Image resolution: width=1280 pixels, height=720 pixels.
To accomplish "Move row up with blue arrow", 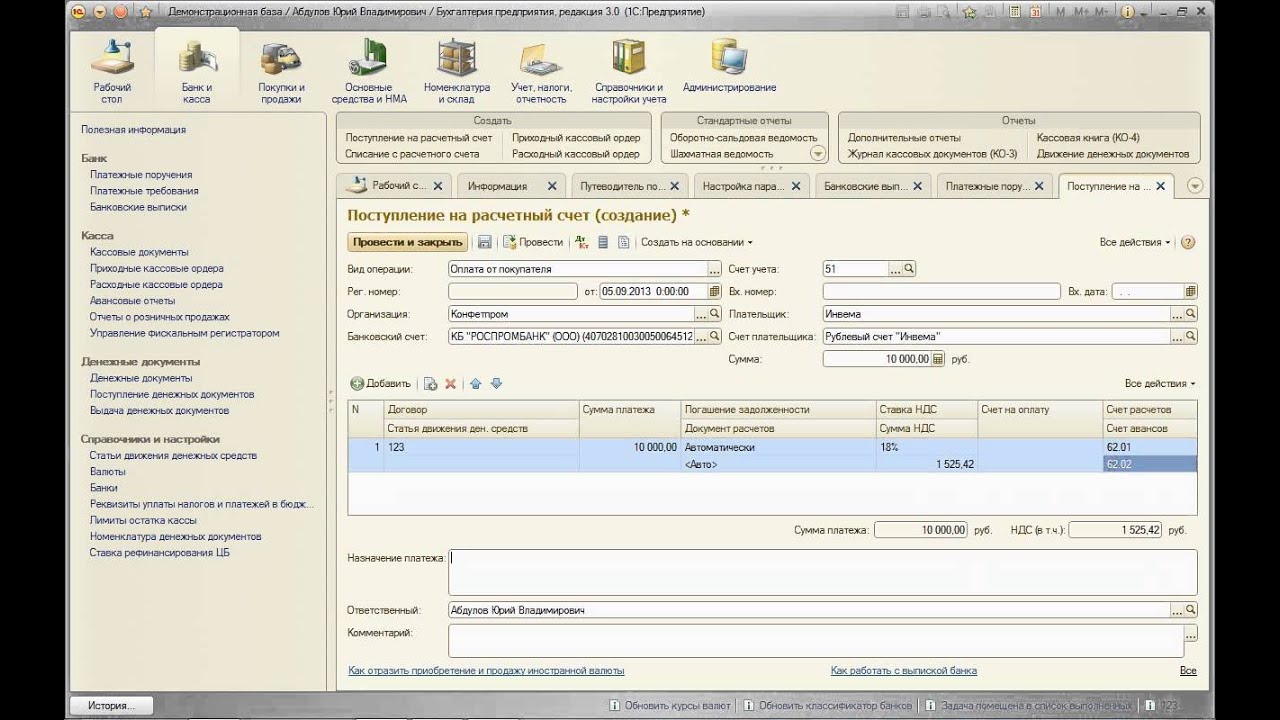I will click(475, 384).
